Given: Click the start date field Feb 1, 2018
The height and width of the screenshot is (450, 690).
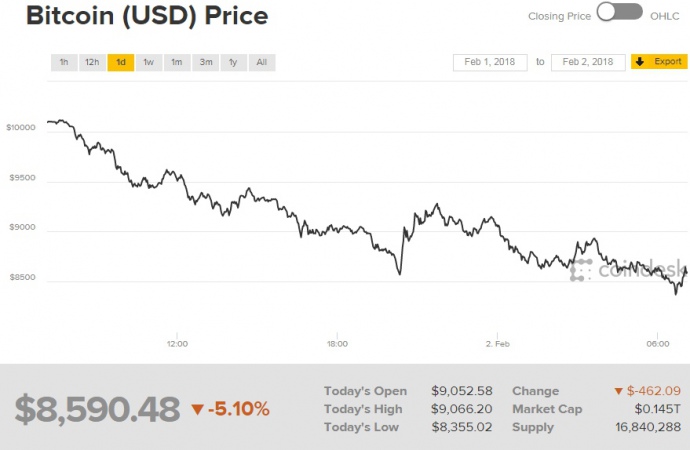Looking at the screenshot, I should coord(490,62).
